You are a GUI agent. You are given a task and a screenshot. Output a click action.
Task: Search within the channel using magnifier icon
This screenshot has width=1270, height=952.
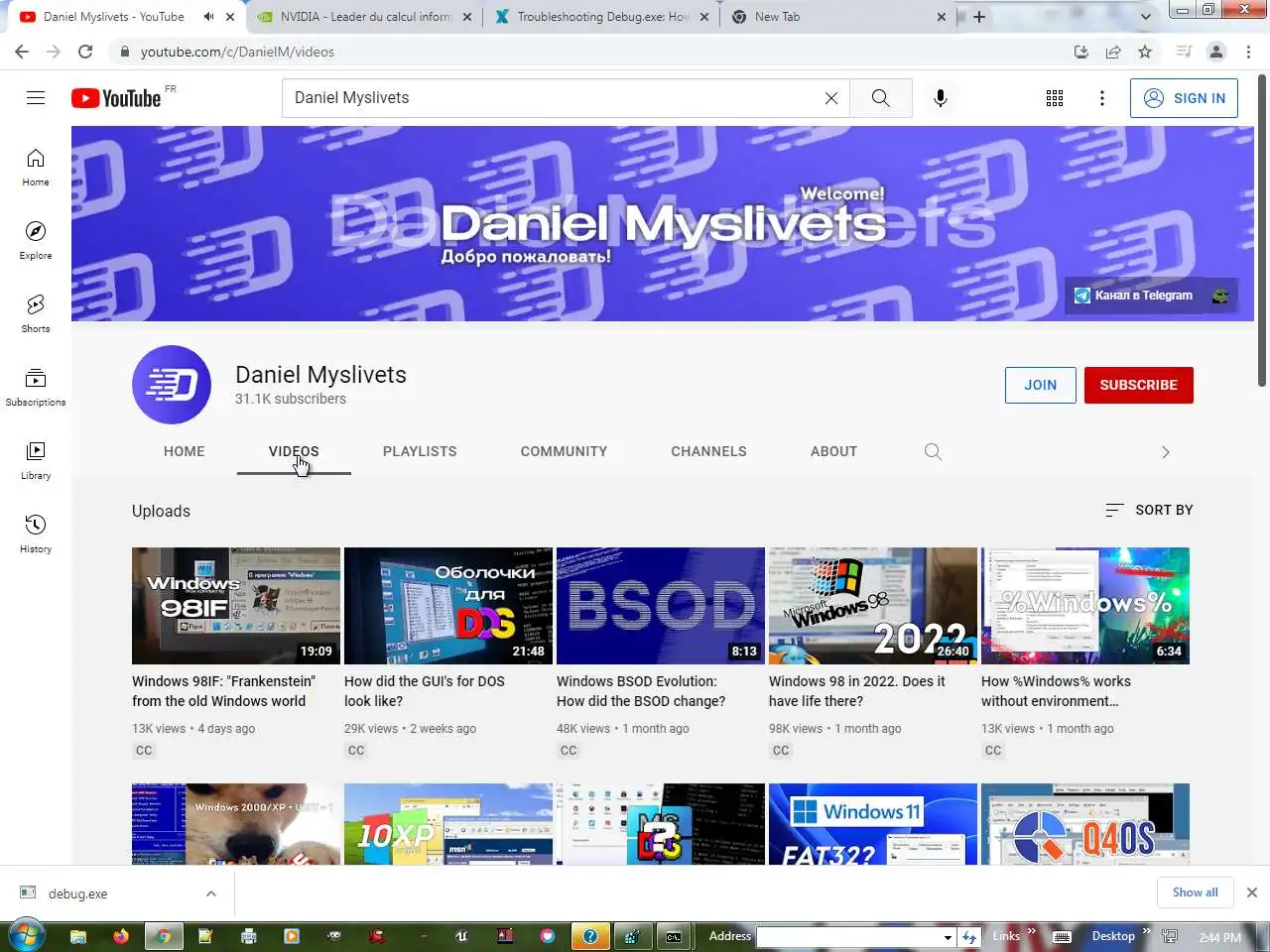(x=933, y=451)
